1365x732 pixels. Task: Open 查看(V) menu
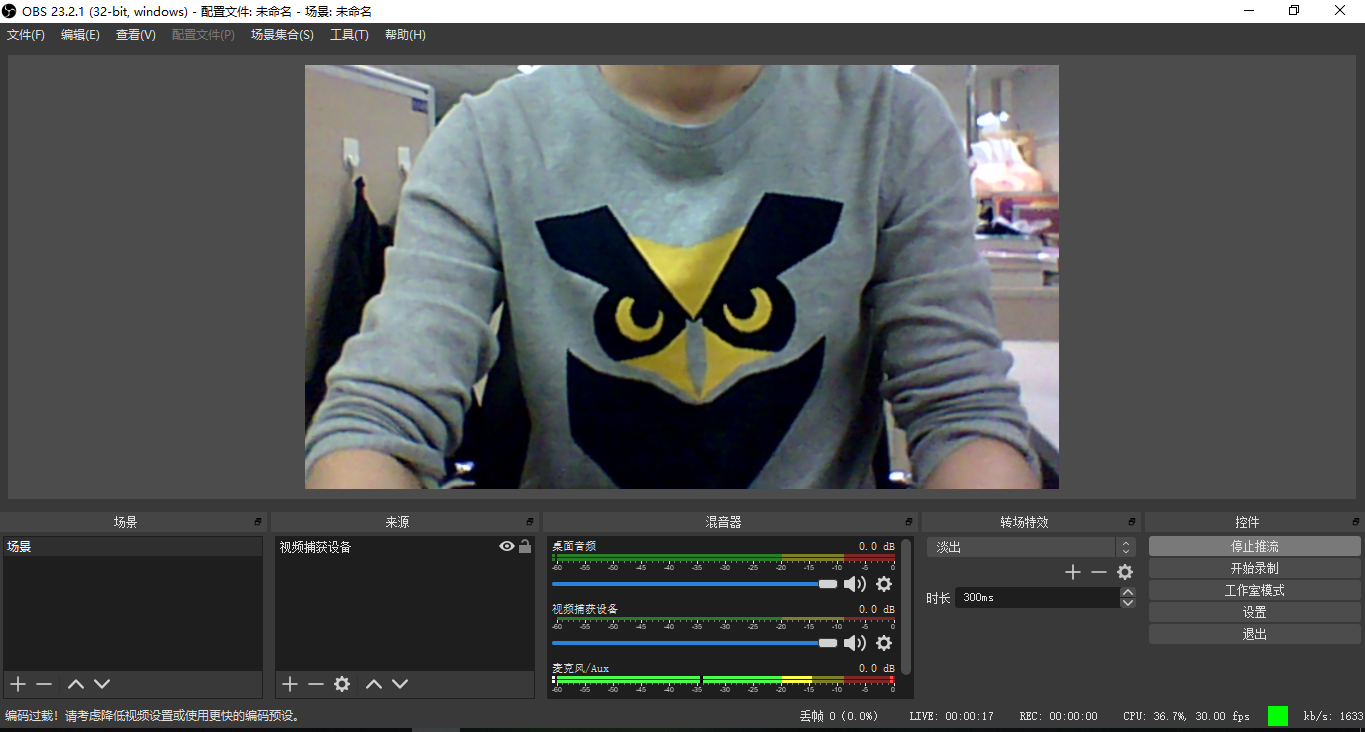coord(136,35)
